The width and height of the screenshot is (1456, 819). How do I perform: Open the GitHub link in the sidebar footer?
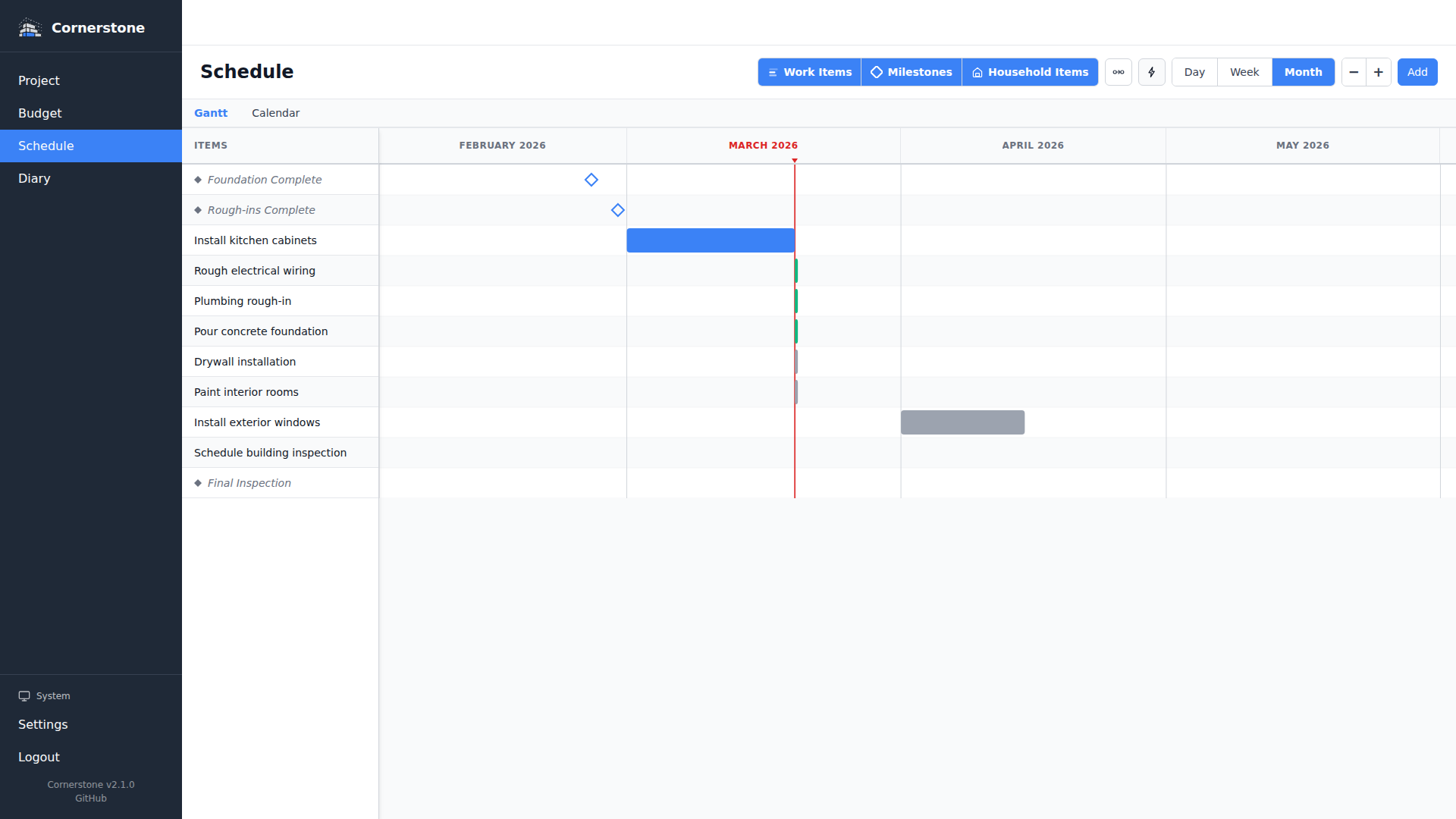tap(90, 798)
